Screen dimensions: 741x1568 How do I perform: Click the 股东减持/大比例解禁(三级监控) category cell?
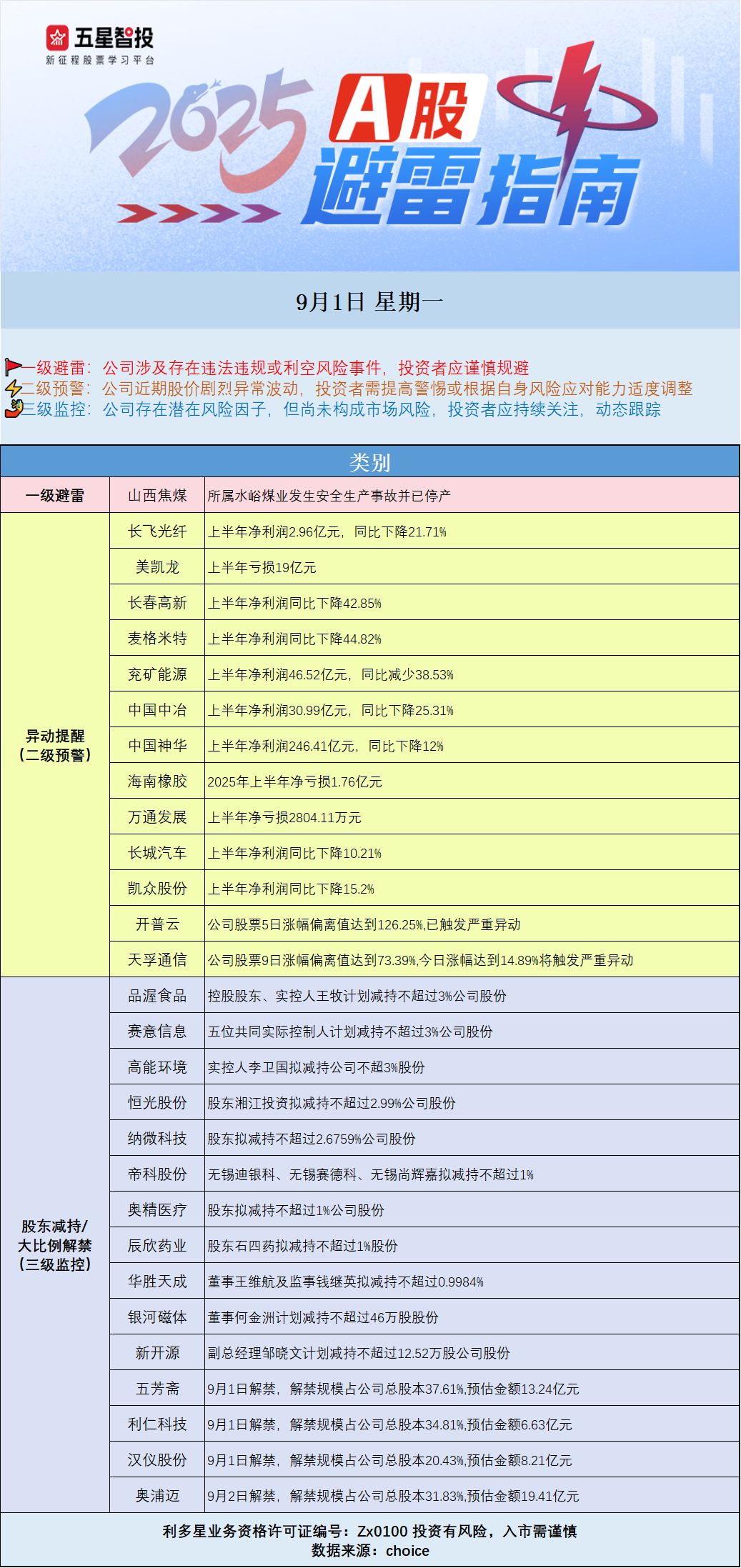(55, 1245)
